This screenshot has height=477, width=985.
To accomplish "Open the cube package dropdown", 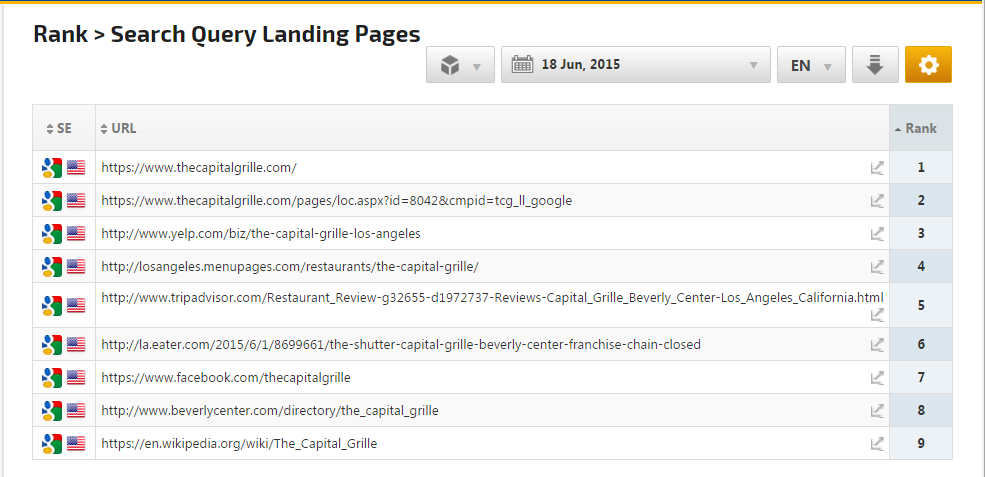I will [460, 65].
